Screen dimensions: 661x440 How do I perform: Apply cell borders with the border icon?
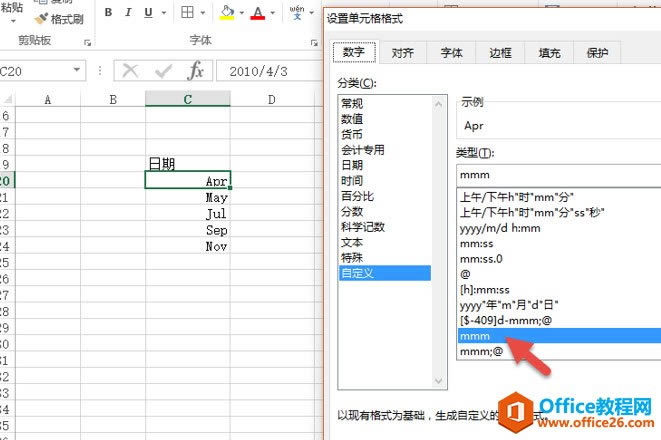187,13
